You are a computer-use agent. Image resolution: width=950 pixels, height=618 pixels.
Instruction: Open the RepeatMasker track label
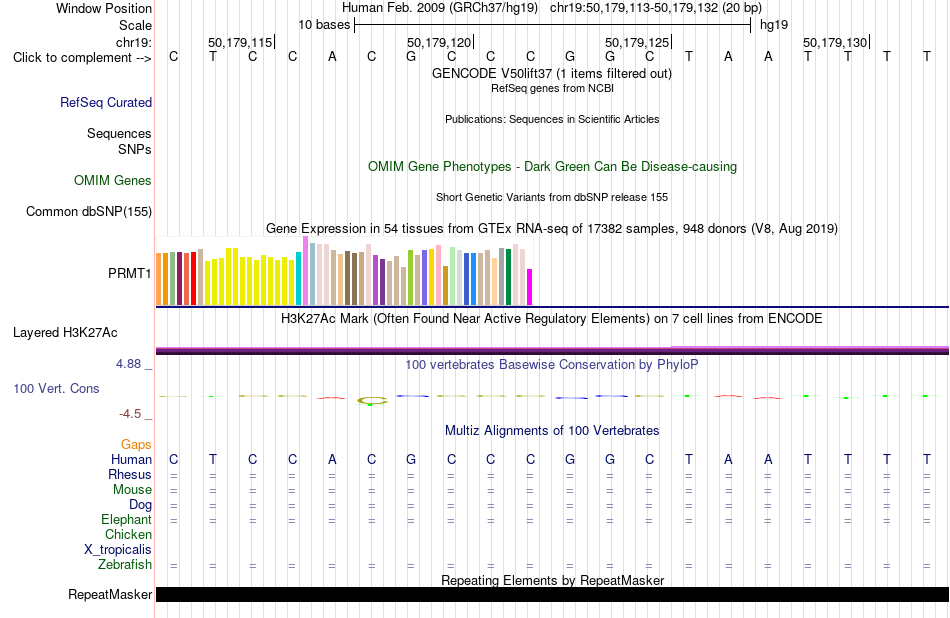tap(110, 594)
